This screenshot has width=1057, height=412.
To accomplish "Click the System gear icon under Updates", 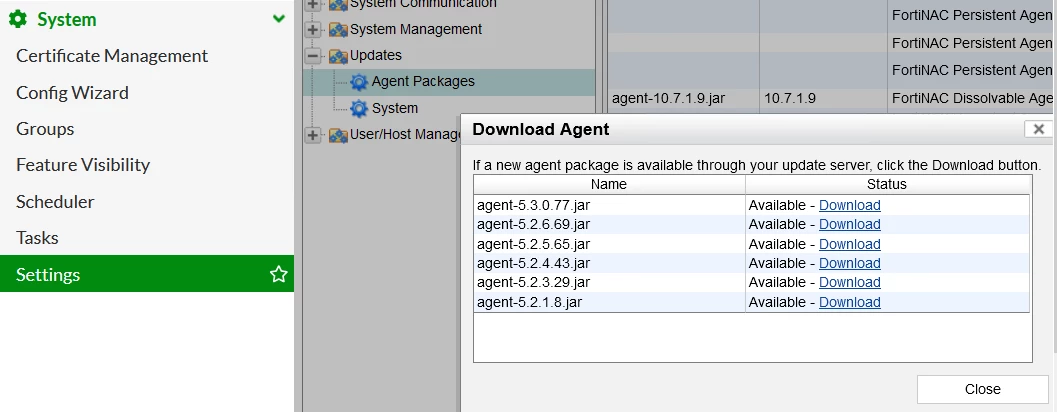I will point(359,109).
